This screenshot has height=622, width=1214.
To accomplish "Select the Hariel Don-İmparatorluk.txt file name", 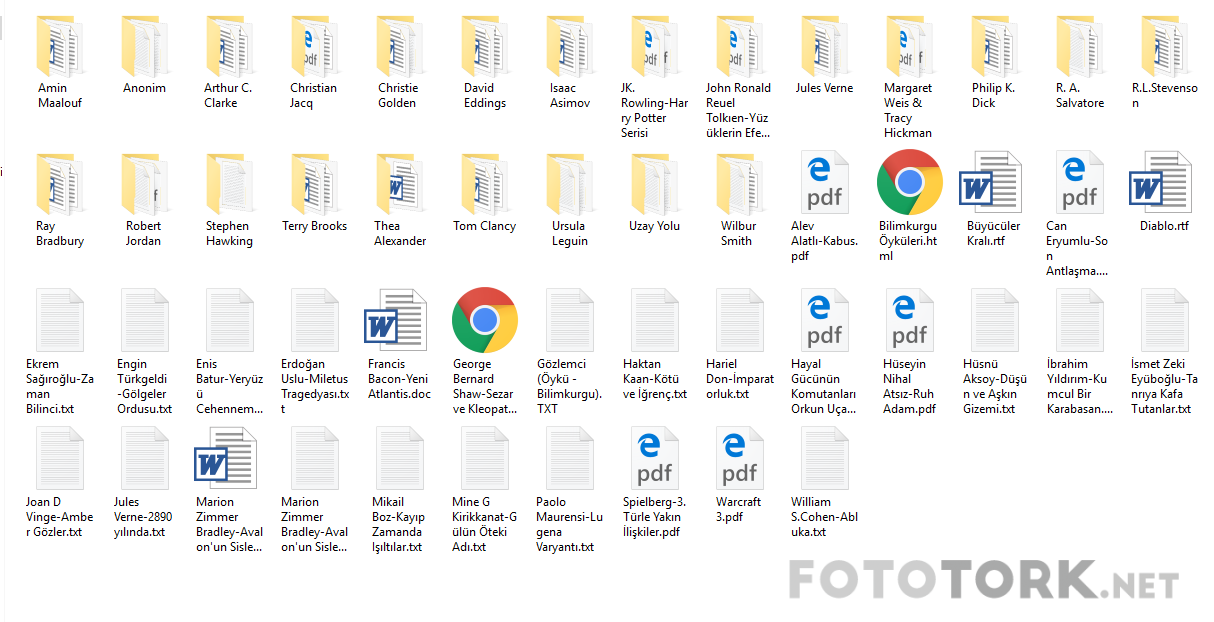I will click(740, 379).
